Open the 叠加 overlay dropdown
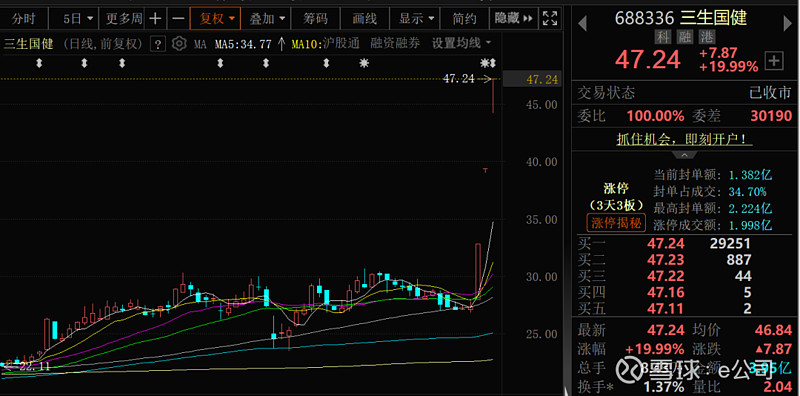The width and height of the screenshot is (800, 396). click(267, 19)
